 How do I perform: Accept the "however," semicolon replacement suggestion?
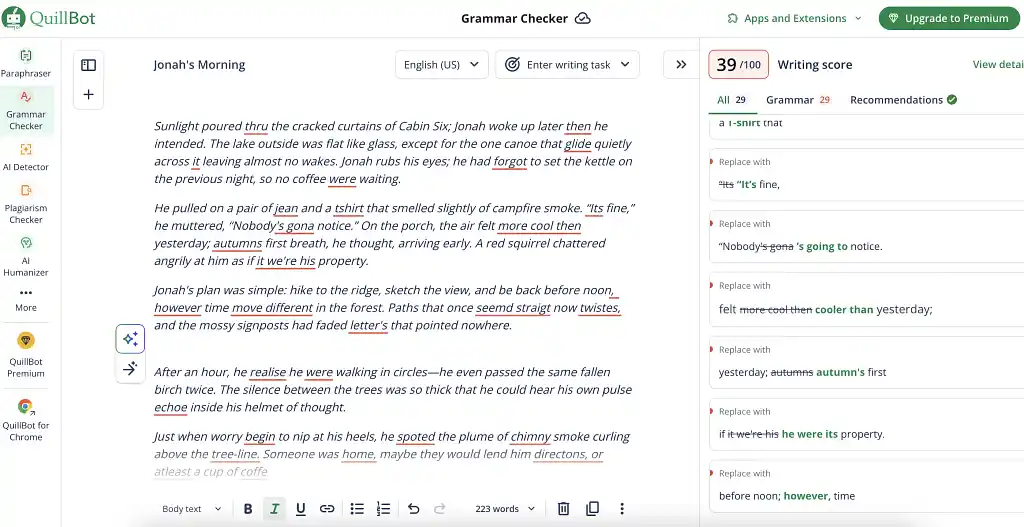[x=867, y=486]
